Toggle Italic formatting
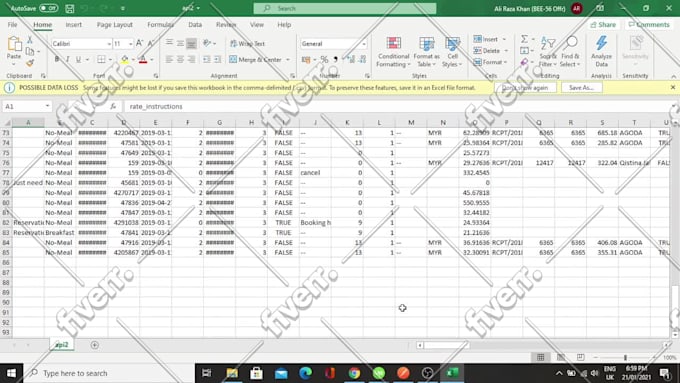The image size is (680, 383). 67,59
